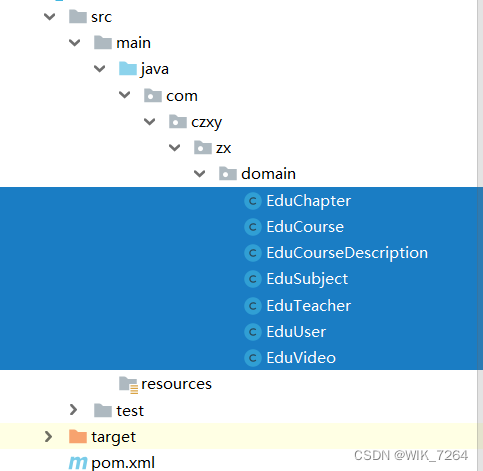Viewport: 483px width, 471px height.
Task: Click the blue java source folder icon
Action: tap(128, 69)
